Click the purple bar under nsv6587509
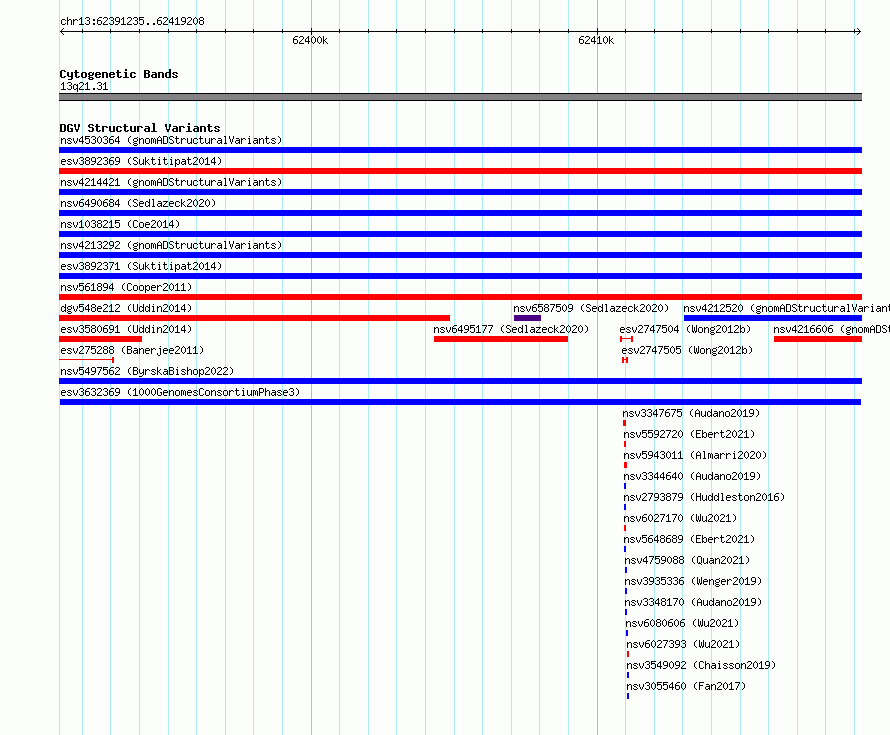 click(x=527, y=318)
